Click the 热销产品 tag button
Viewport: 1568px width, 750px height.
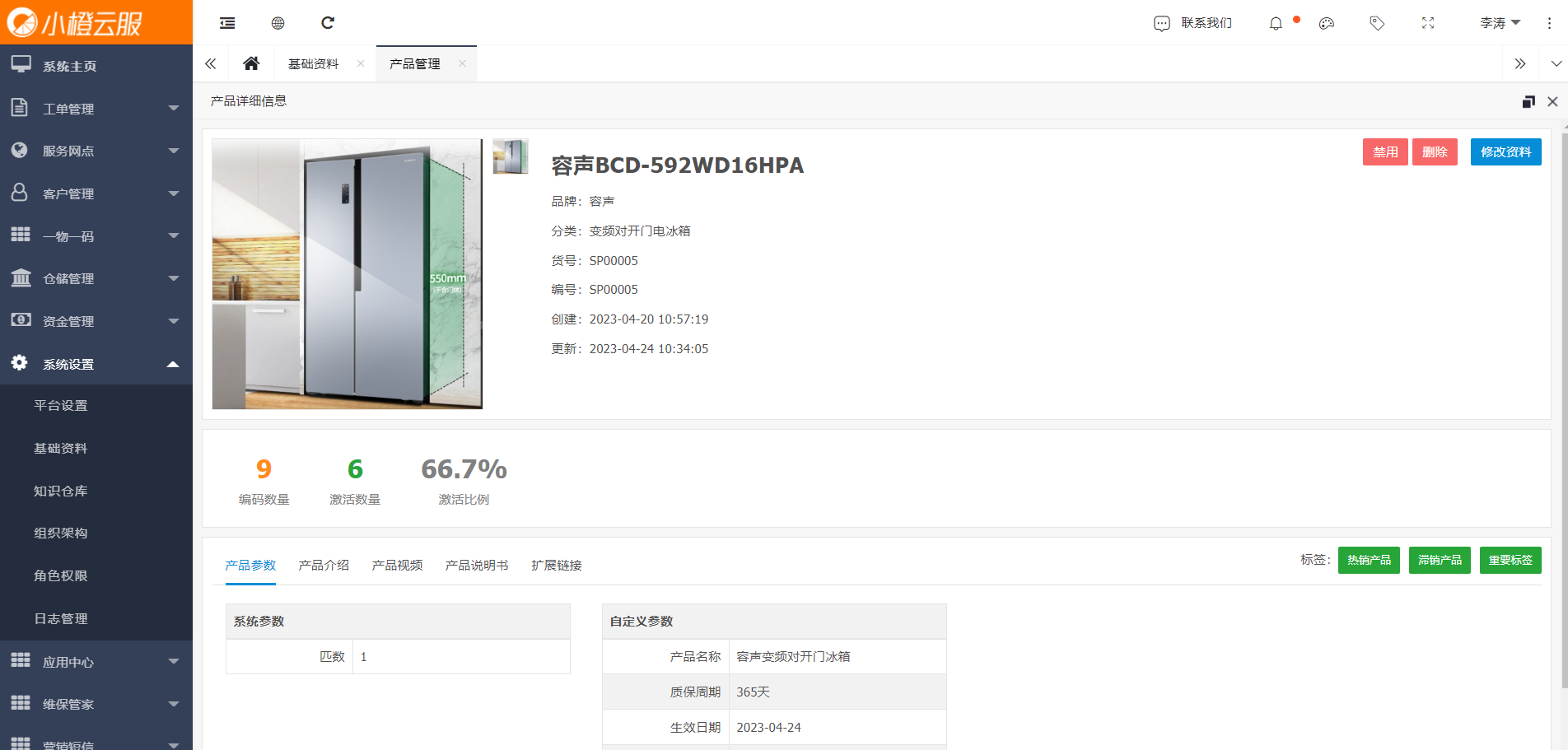(x=1369, y=561)
